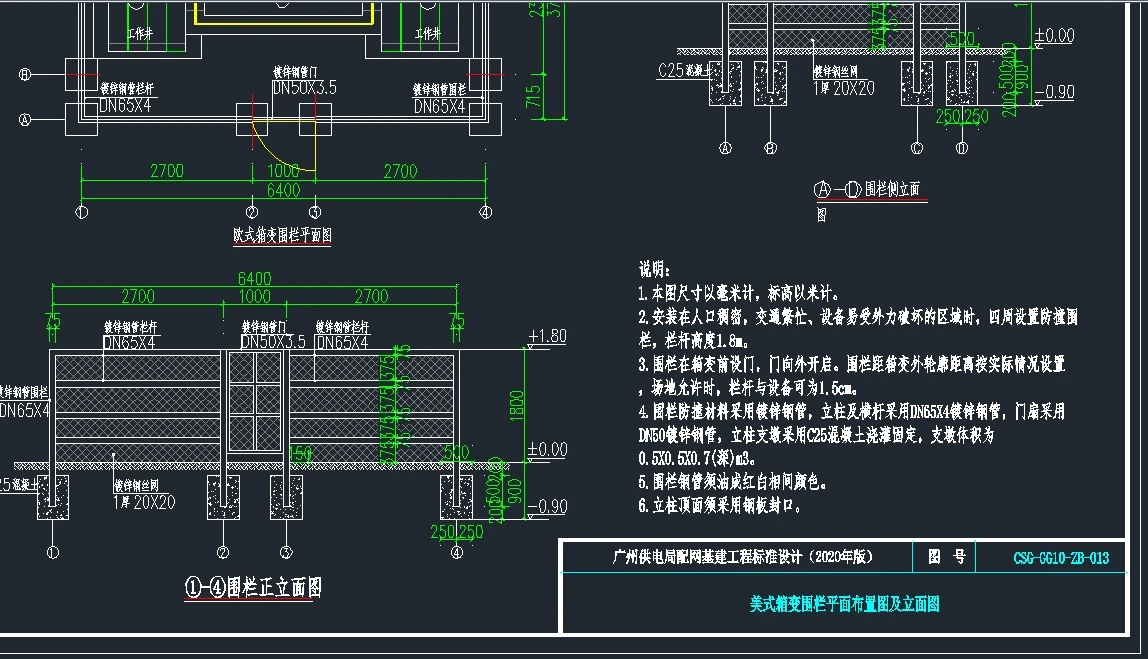Select axis bubble Ⓐ left of plan view
1148x659 pixels.
[26, 119]
